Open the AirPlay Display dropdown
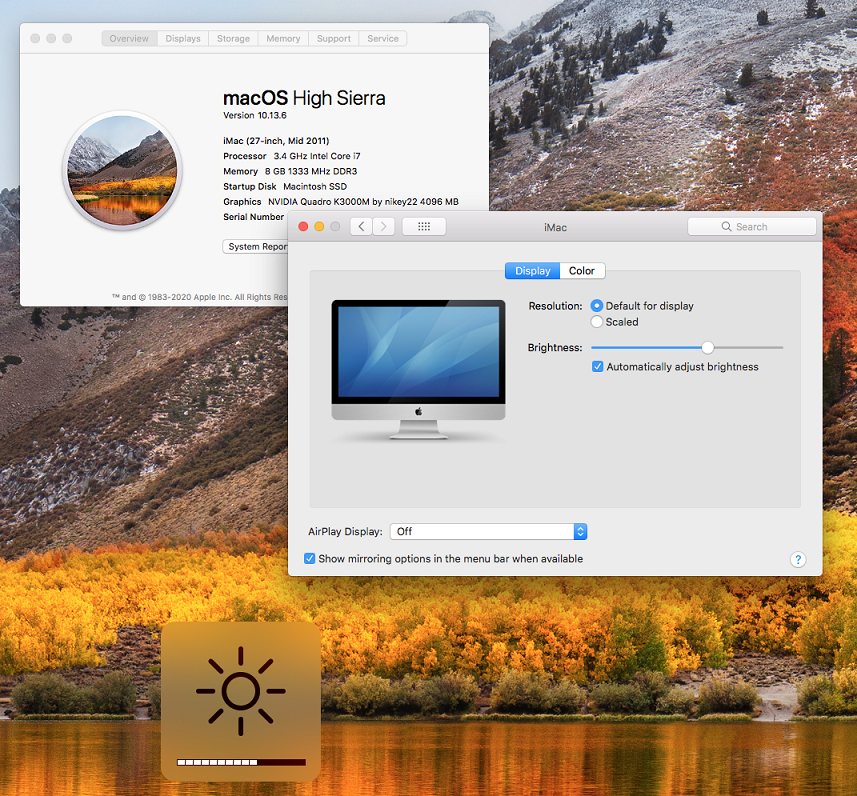The height and width of the screenshot is (796, 857). tap(489, 531)
